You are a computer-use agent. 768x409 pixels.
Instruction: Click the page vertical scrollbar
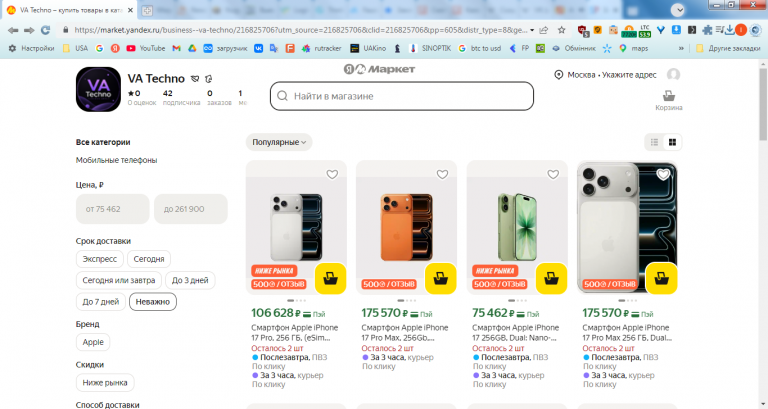tap(763, 104)
